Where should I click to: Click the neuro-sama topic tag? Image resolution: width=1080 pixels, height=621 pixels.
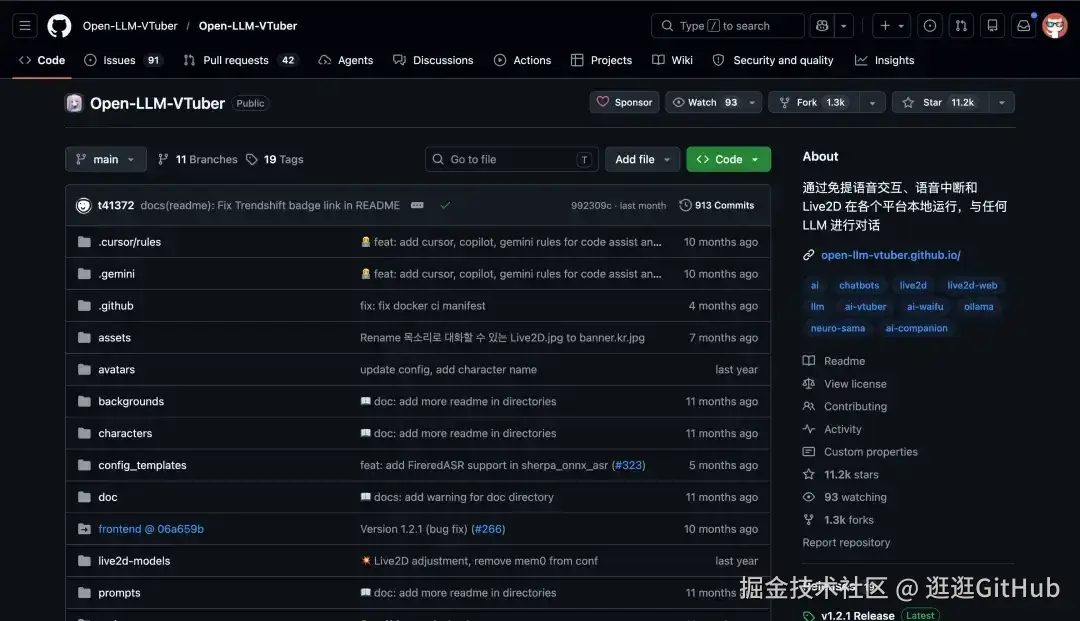838,328
